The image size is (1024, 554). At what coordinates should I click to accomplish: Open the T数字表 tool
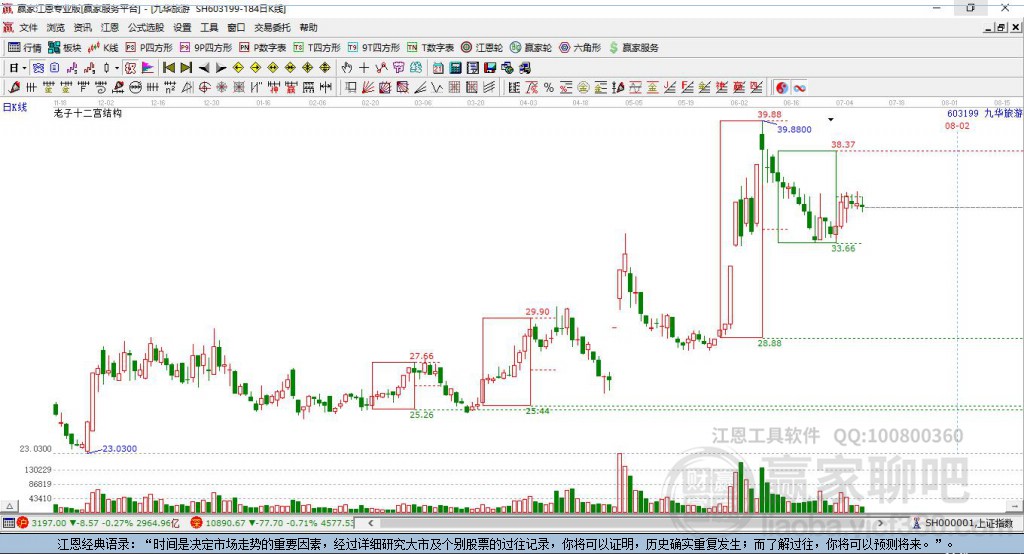tap(430, 48)
